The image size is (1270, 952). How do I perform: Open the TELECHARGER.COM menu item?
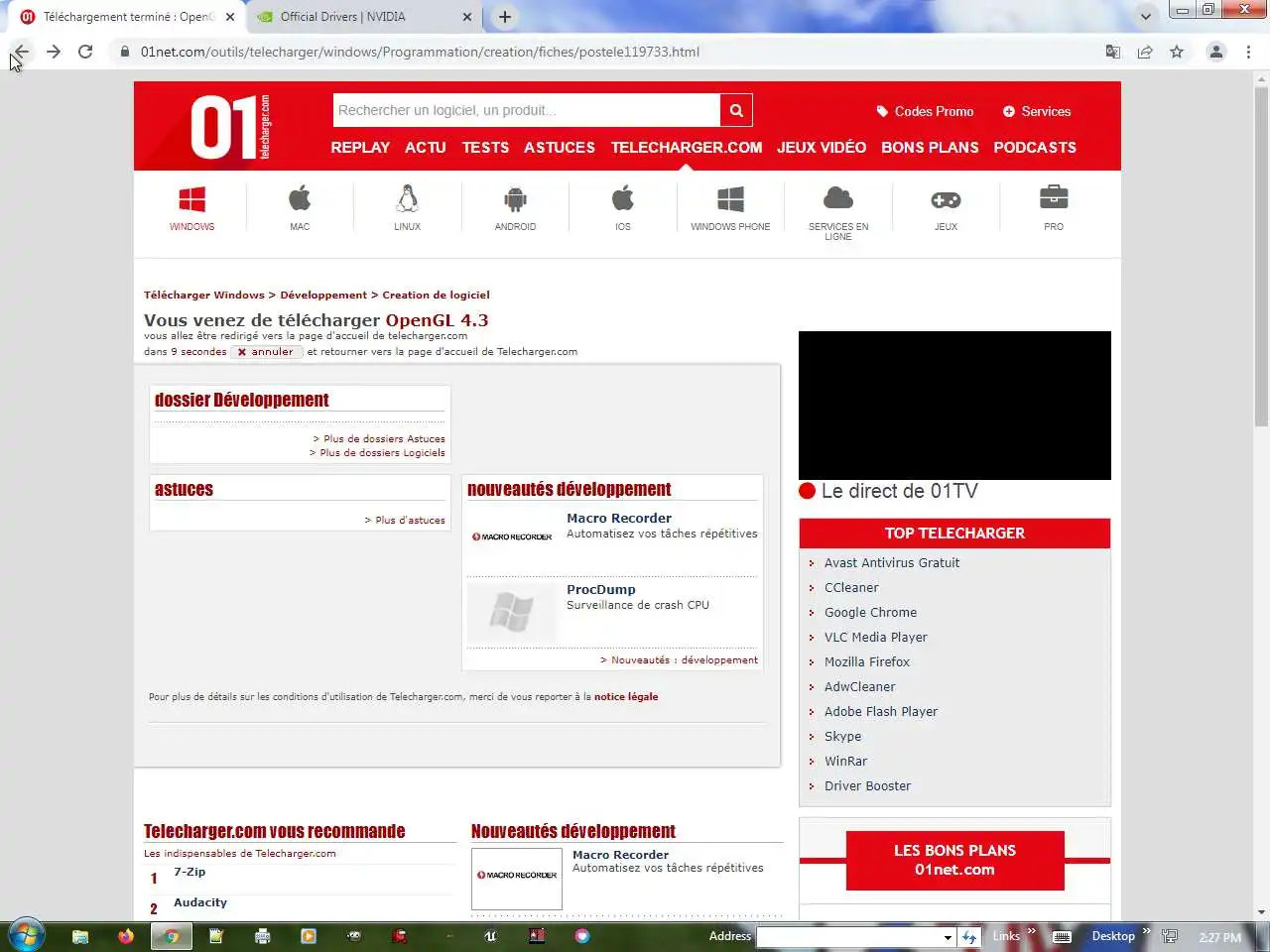pyautogui.click(x=687, y=147)
